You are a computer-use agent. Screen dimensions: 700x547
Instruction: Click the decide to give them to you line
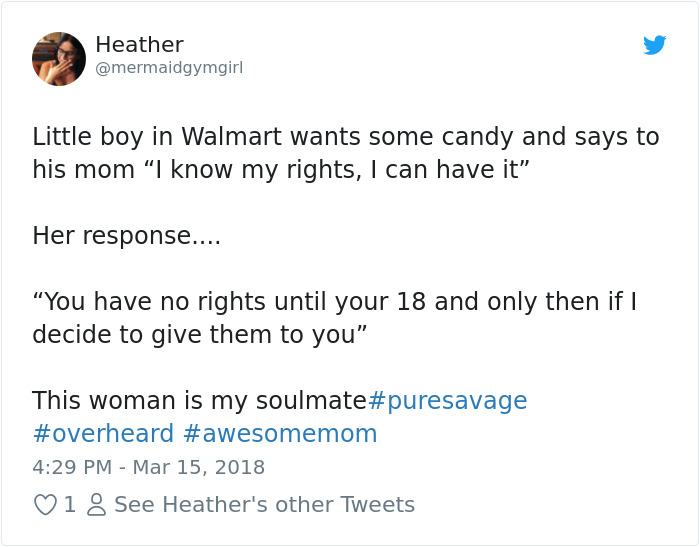200,334
